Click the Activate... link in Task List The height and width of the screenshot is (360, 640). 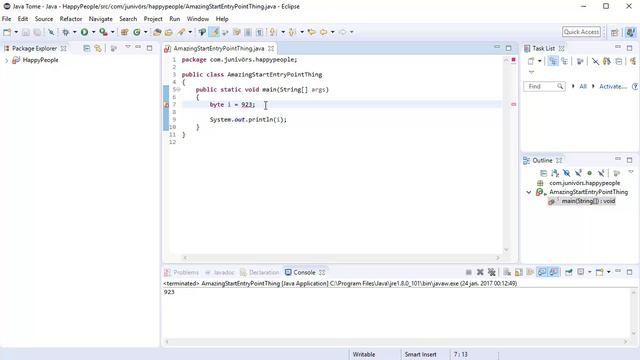tap(613, 87)
